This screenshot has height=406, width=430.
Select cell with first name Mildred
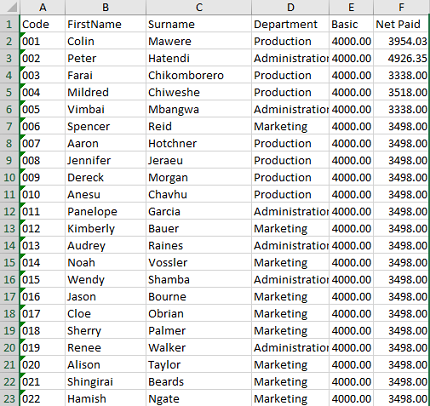106,92
